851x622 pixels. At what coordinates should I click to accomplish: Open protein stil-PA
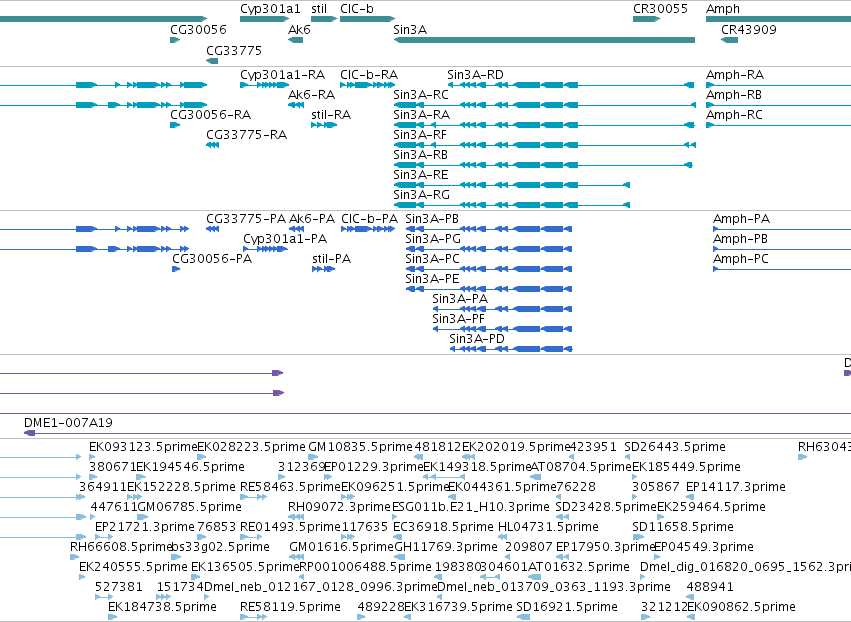pos(332,259)
